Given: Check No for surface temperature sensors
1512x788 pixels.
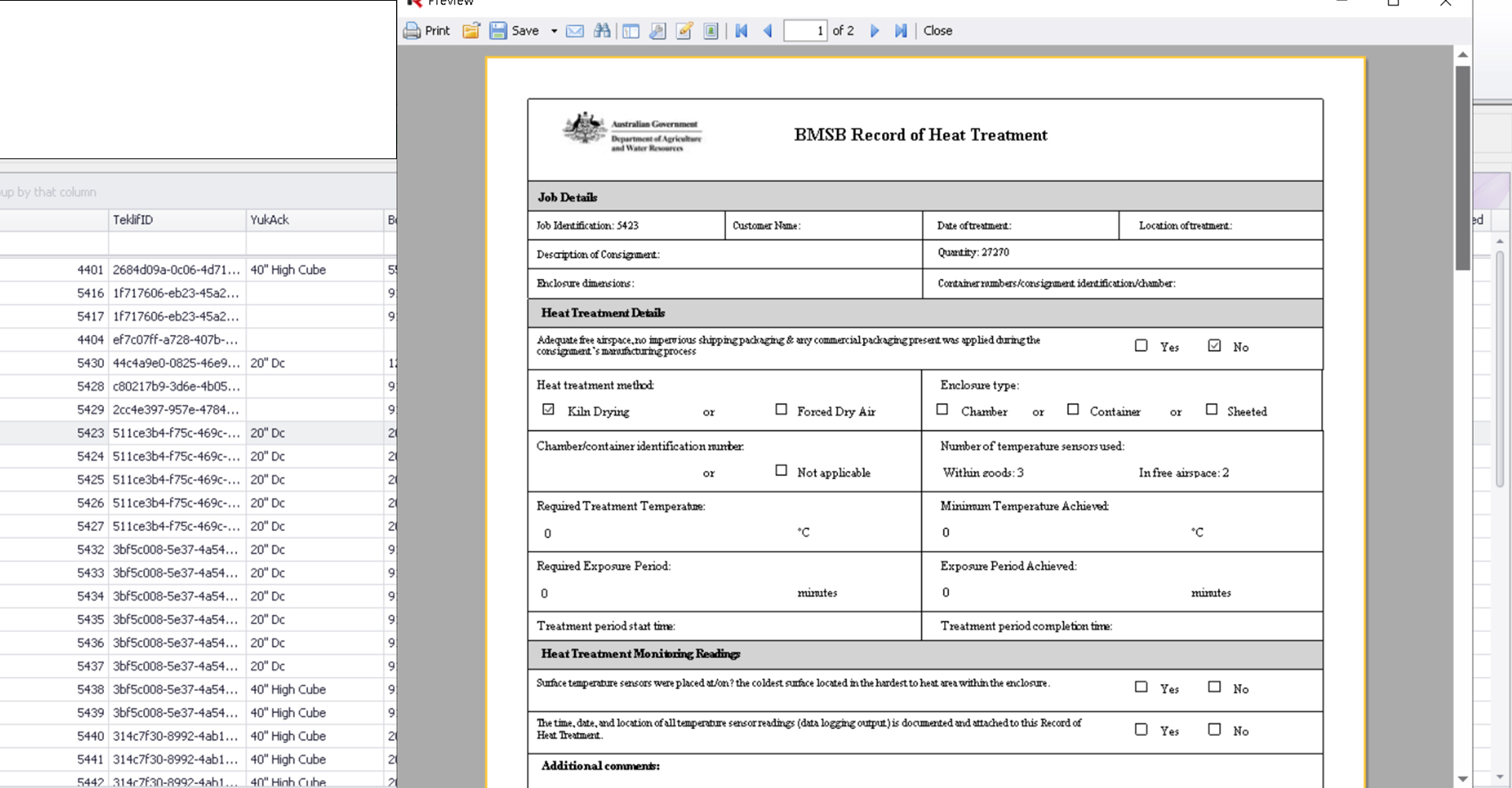Looking at the screenshot, I should click(1214, 687).
